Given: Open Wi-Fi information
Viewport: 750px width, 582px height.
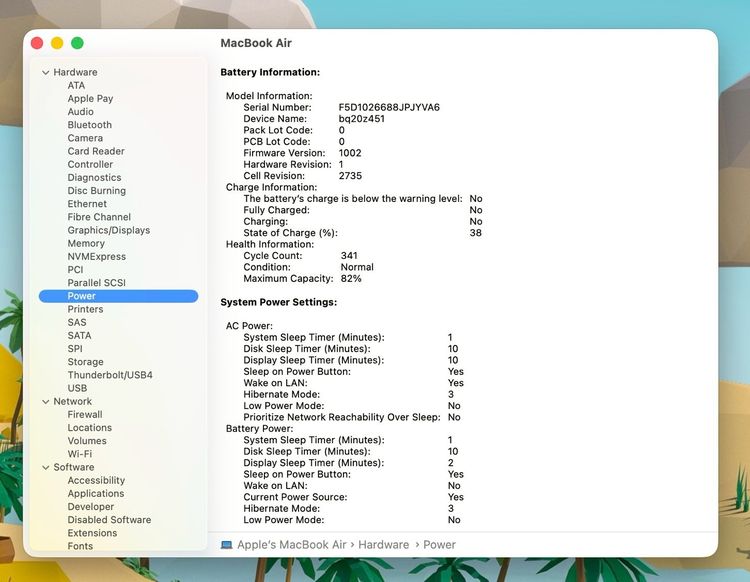Looking at the screenshot, I should point(79,454).
